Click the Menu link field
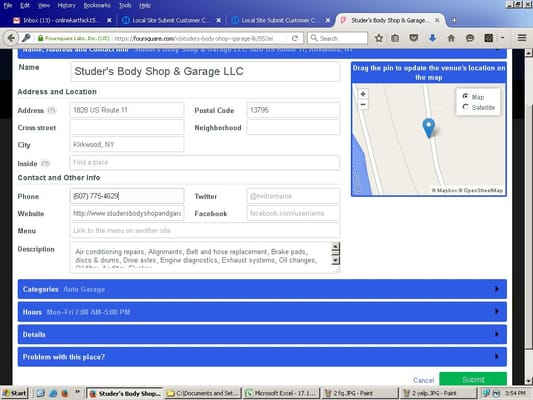This screenshot has height=400, width=533. click(205, 230)
